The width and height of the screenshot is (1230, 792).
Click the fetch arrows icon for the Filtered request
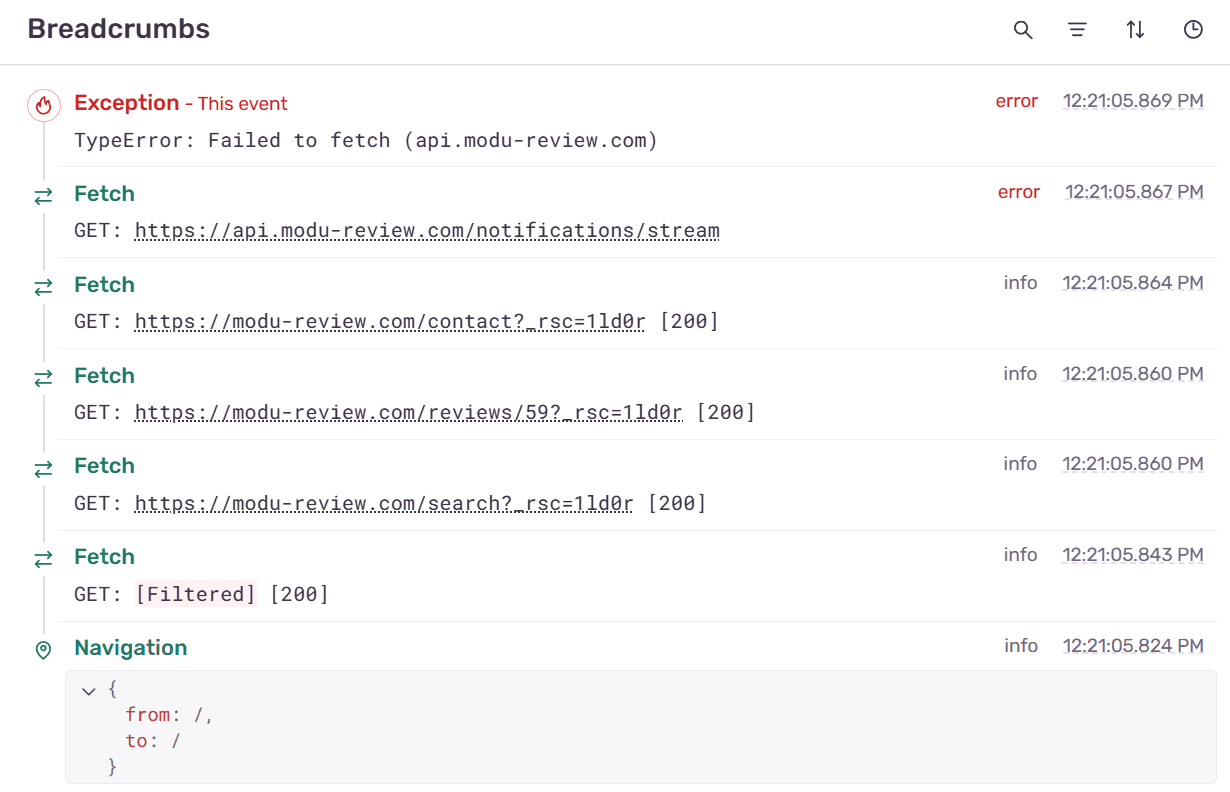(43, 560)
